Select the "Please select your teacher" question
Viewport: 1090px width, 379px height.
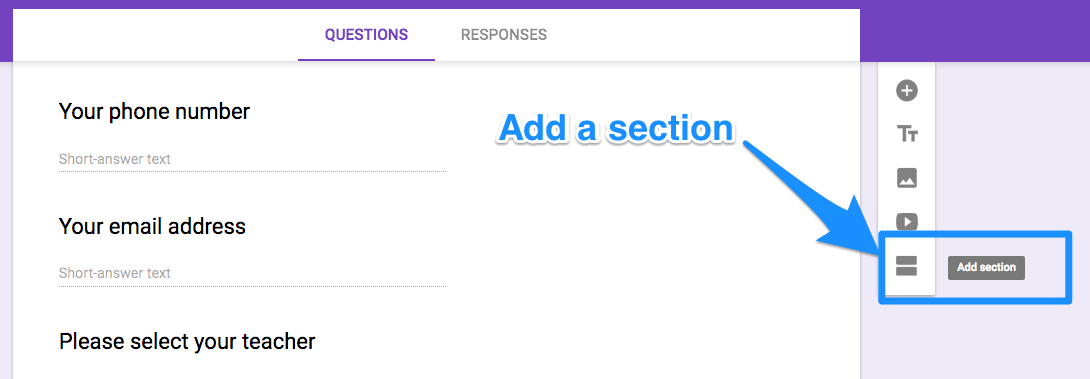(187, 341)
